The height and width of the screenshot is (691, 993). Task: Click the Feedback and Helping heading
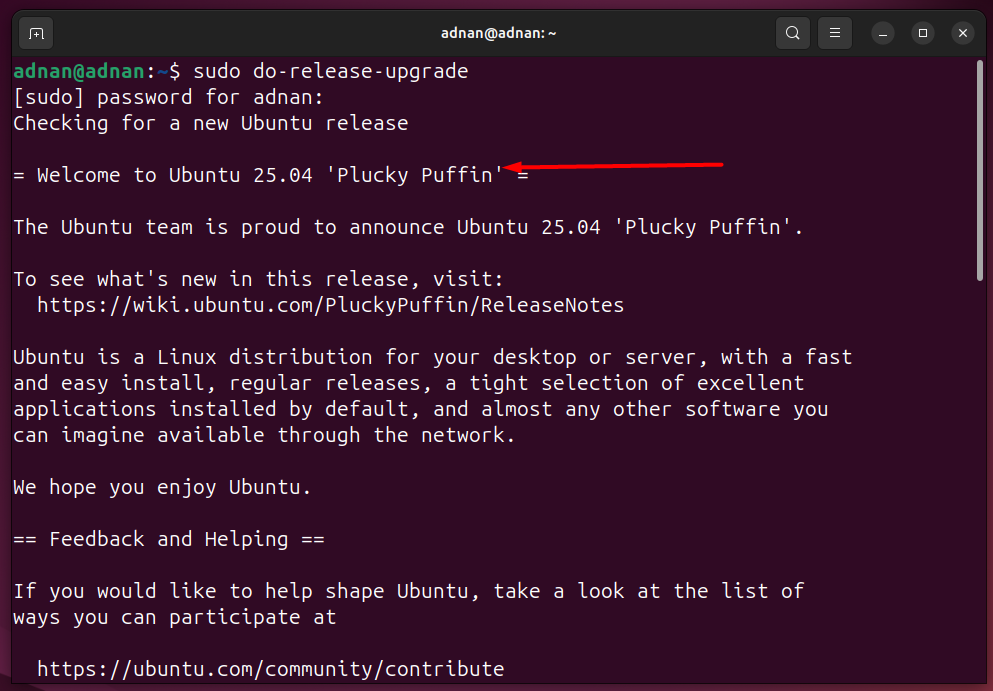point(168,539)
